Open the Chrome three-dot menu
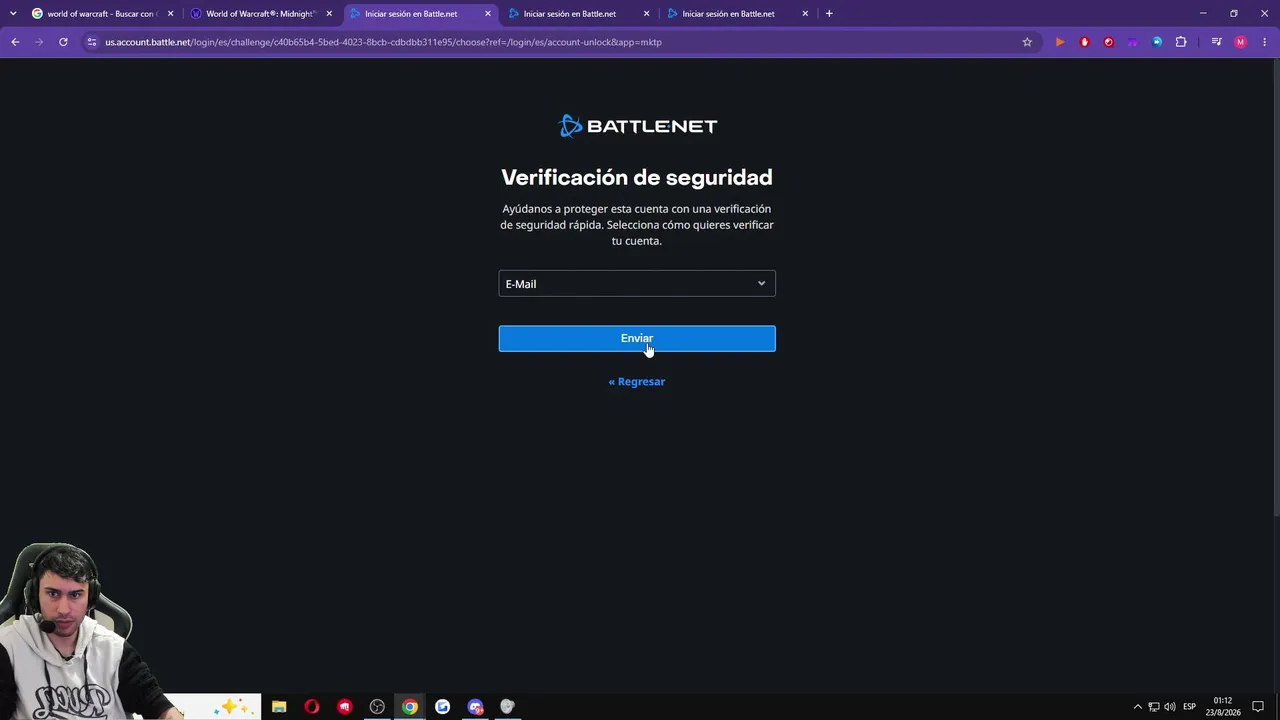Viewport: 1280px width, 720px height. (x=1265, y=42)
